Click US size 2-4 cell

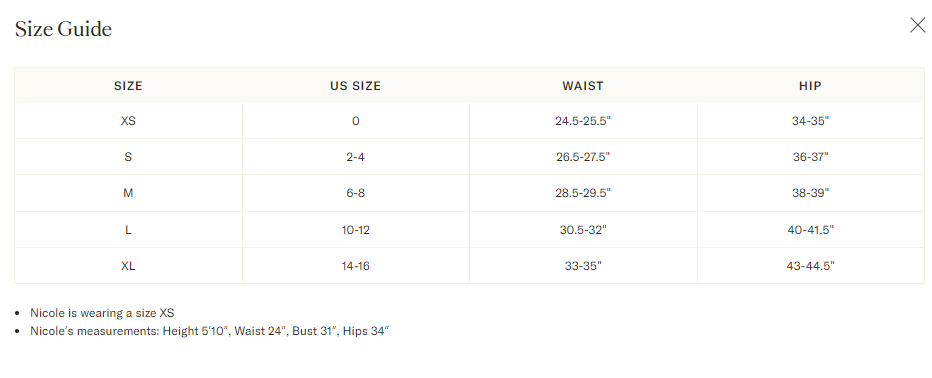pos(355,157)
